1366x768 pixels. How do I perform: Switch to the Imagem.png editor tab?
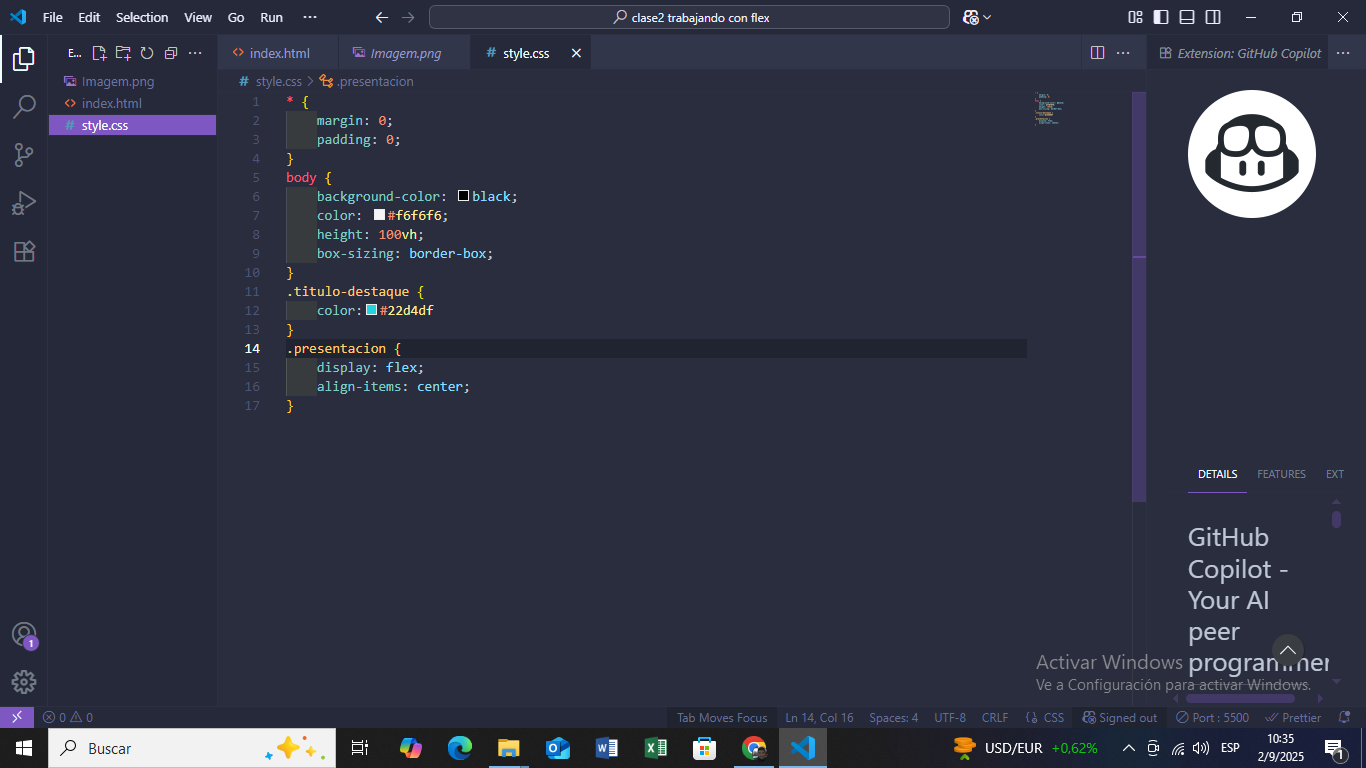(404, 53)
